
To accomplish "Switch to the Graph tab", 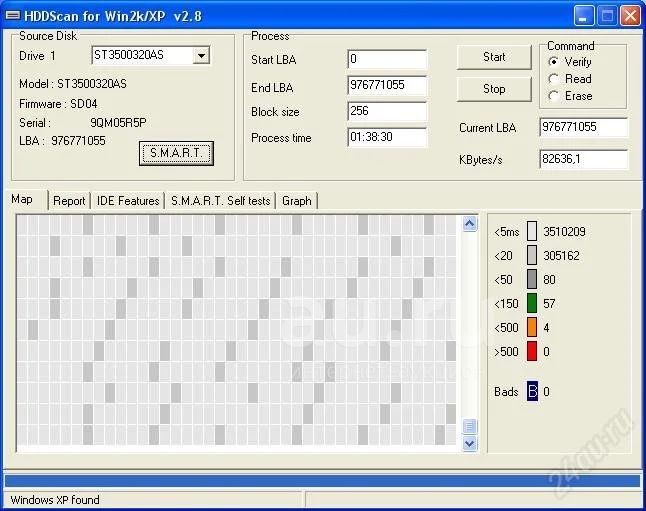I will [x=297, y=201].
